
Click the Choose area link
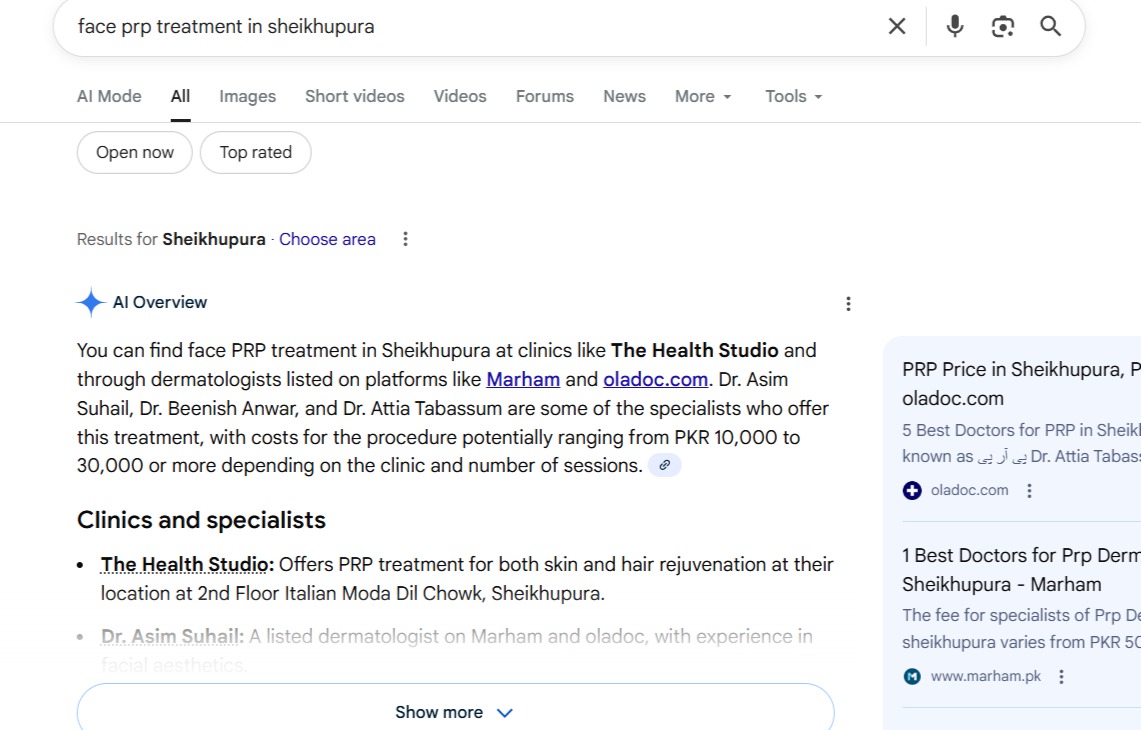[327, 240]
